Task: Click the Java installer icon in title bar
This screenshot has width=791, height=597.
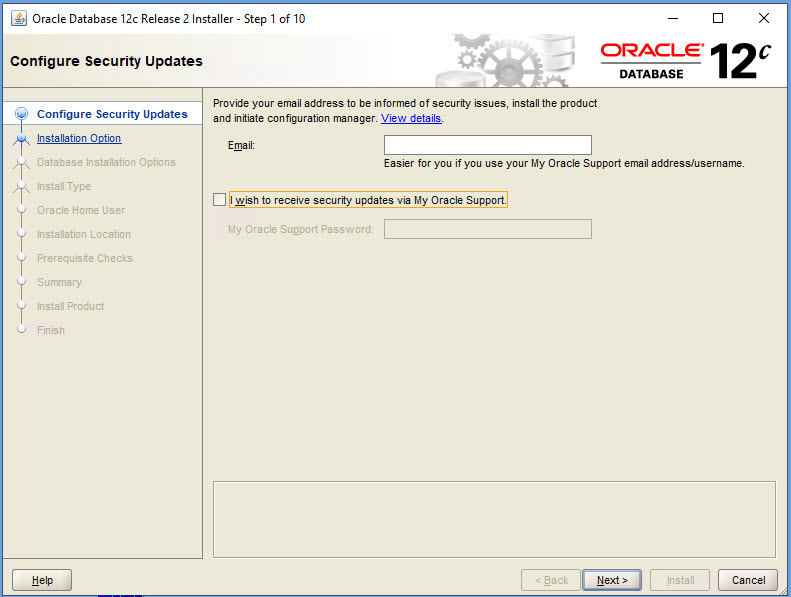Action: (x=19, y=19)
